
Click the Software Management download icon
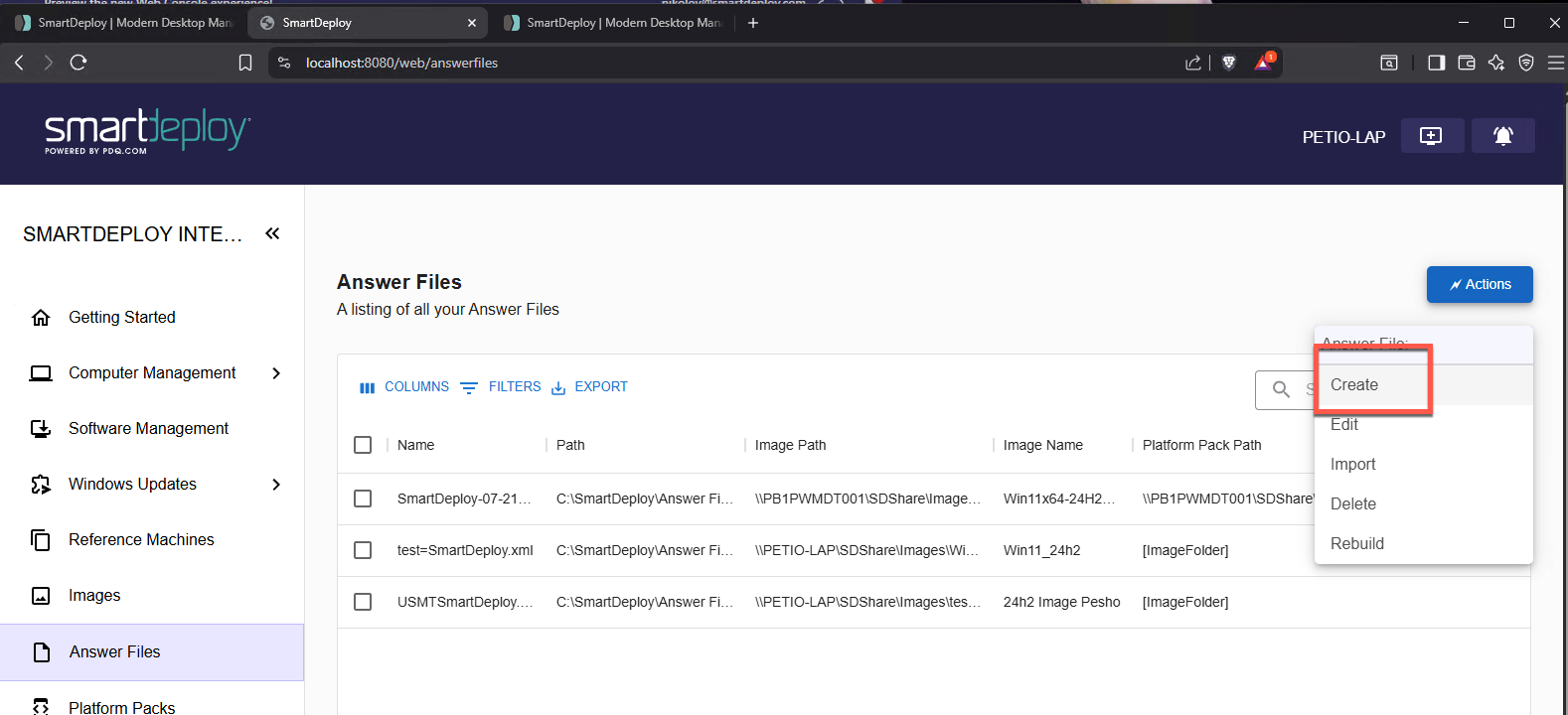41,429
